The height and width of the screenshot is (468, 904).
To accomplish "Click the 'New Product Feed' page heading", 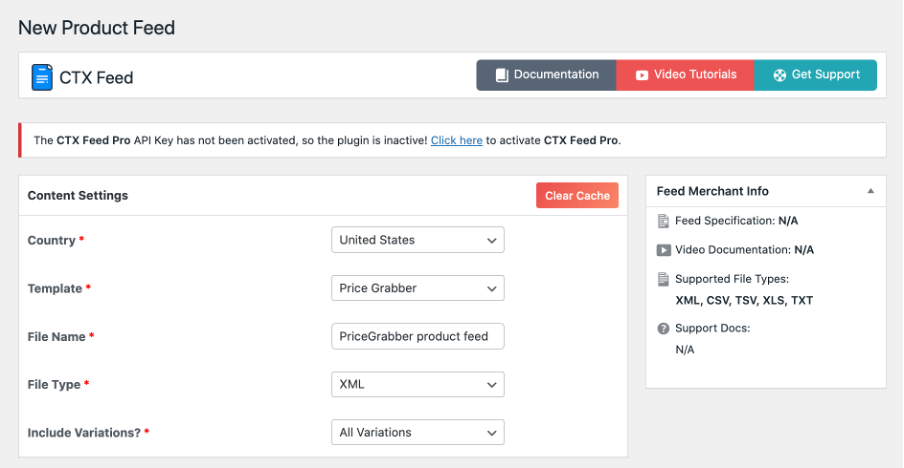I will [x=96, y=28].
